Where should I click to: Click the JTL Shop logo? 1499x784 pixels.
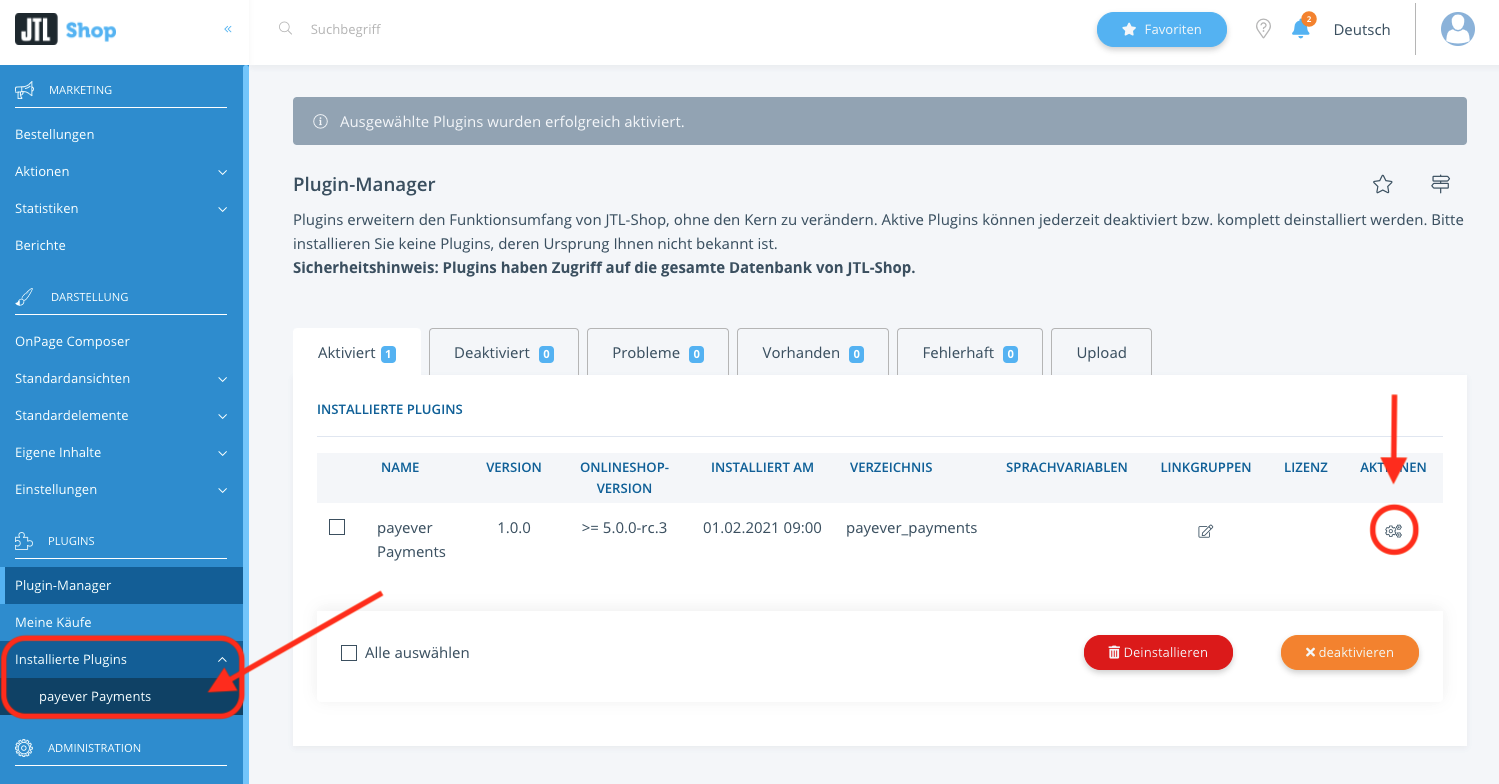65,30
